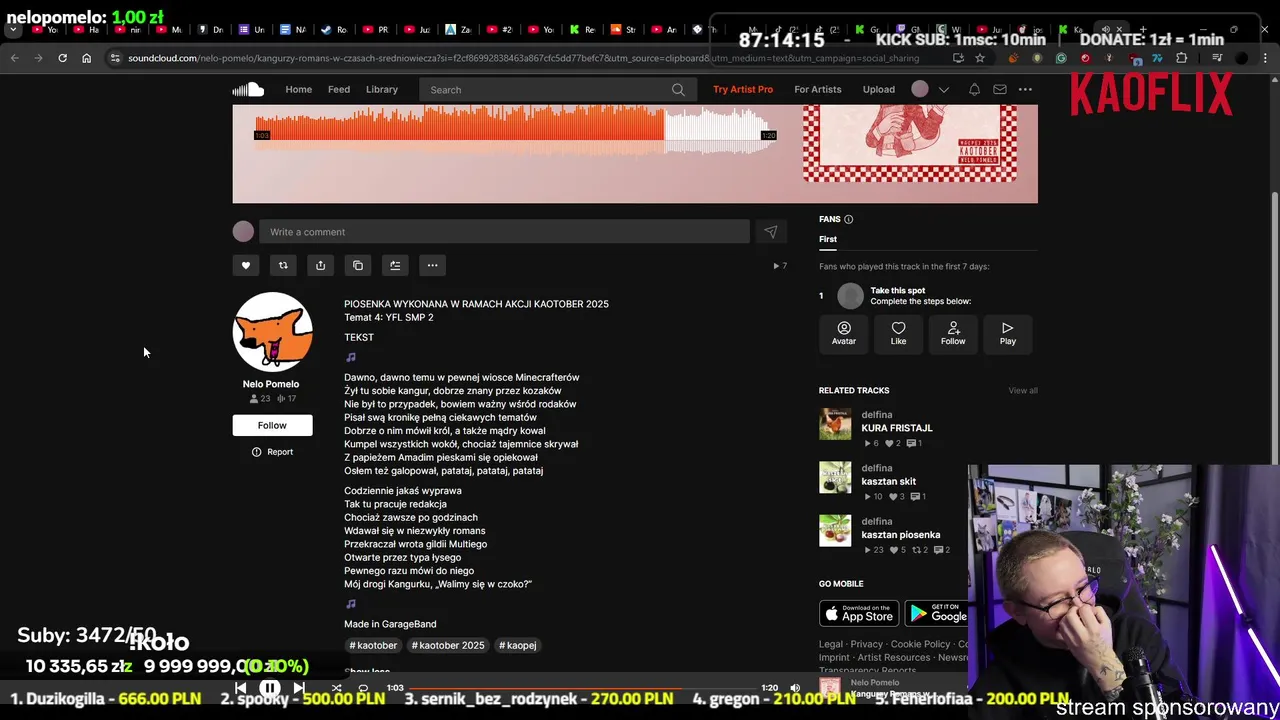Expand the profile dropdown chevron
The height and width of the screenshot is (720, 1280).
(x=943, y=90)
